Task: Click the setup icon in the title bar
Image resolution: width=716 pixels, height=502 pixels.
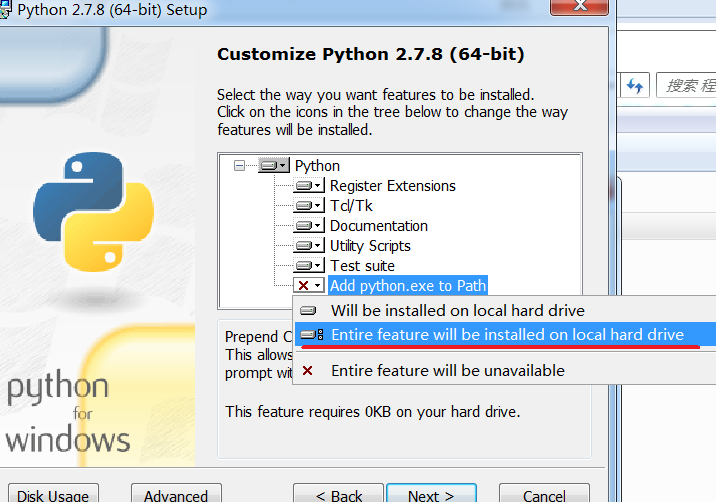Action: tap(4, 10)
